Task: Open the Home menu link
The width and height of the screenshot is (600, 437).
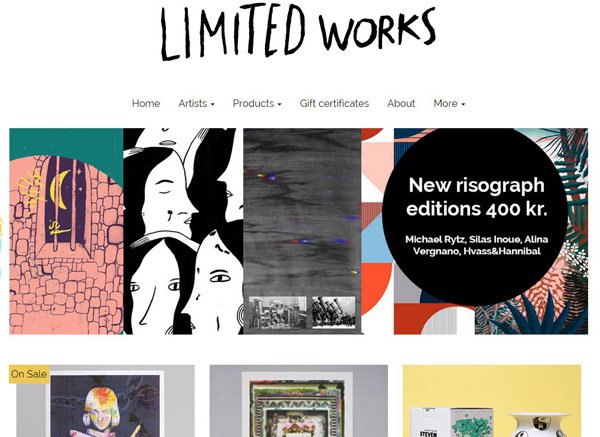Action: [146, 103]
